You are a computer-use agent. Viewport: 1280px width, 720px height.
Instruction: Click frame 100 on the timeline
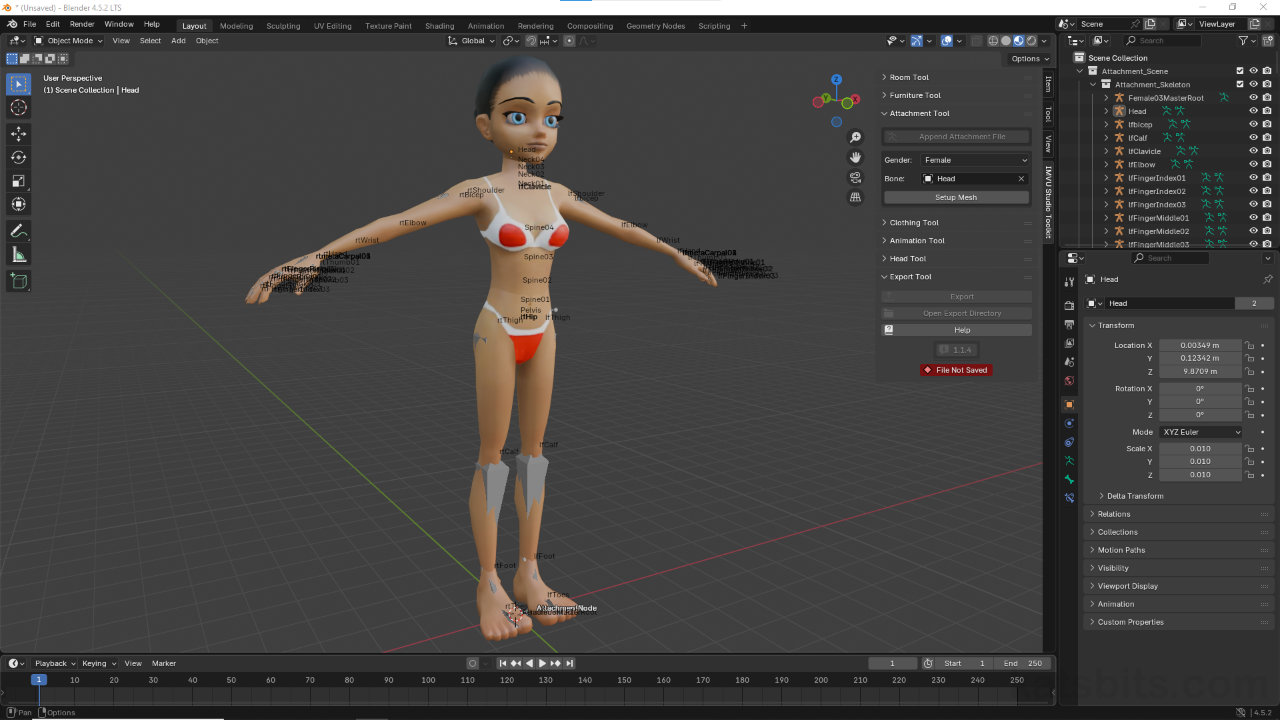(x=428, y=681)
